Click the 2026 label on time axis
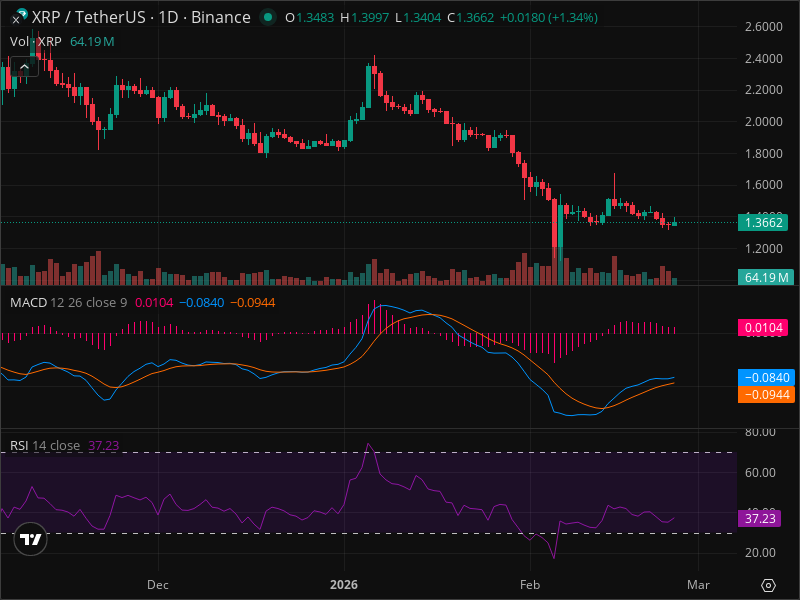This screenshot has width=800, height=600. [x=344, y=585]
